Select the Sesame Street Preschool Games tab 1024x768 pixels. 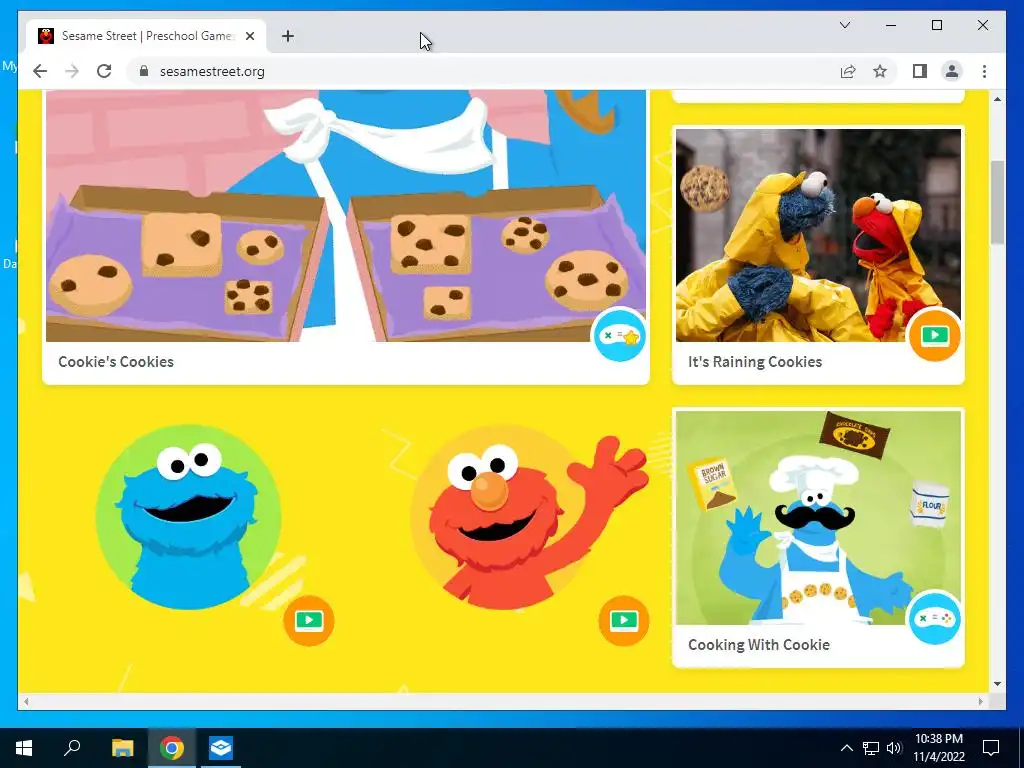pos(147,36)
